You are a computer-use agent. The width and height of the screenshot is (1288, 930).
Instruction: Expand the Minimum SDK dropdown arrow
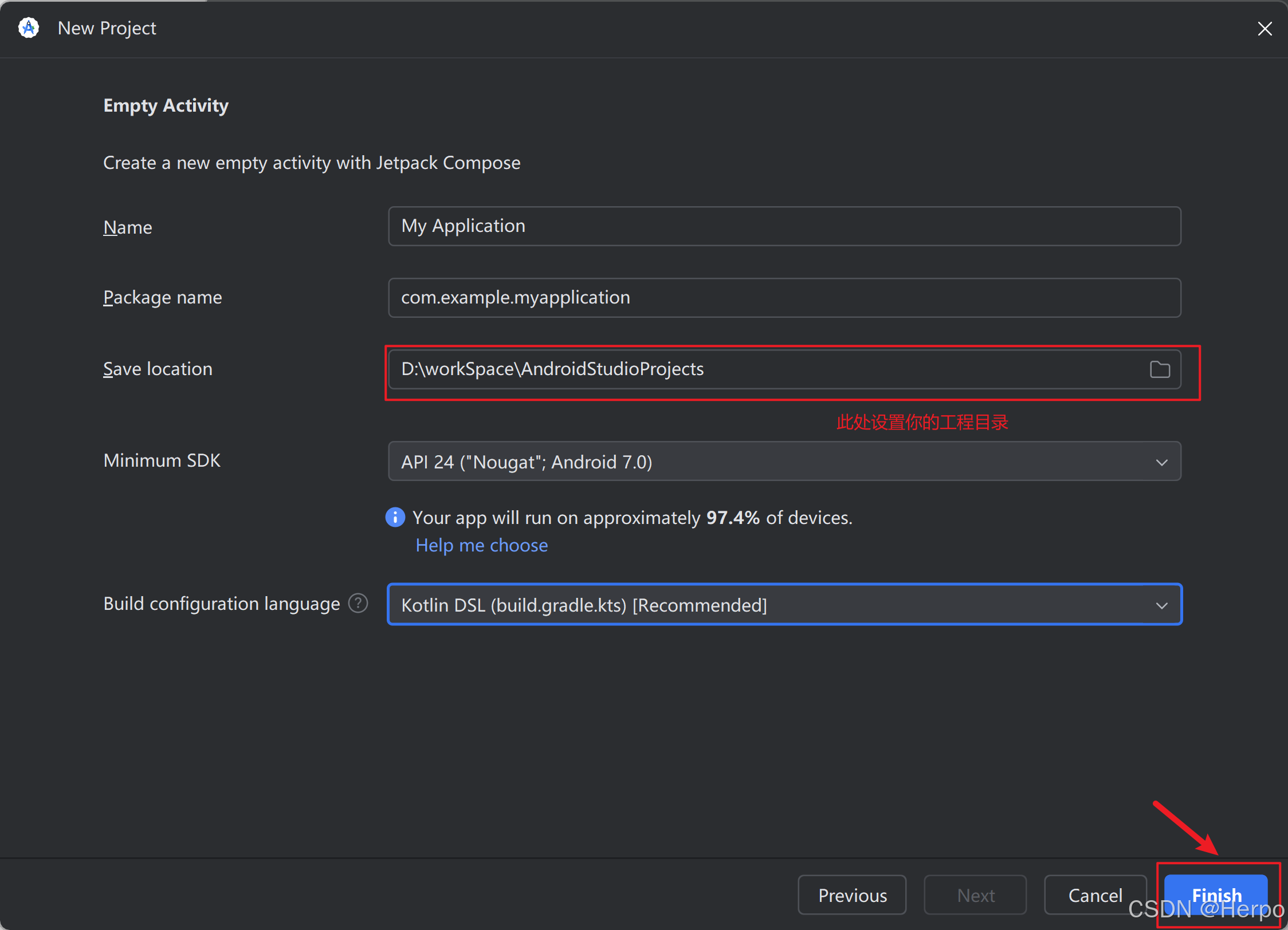(1161, 462)
